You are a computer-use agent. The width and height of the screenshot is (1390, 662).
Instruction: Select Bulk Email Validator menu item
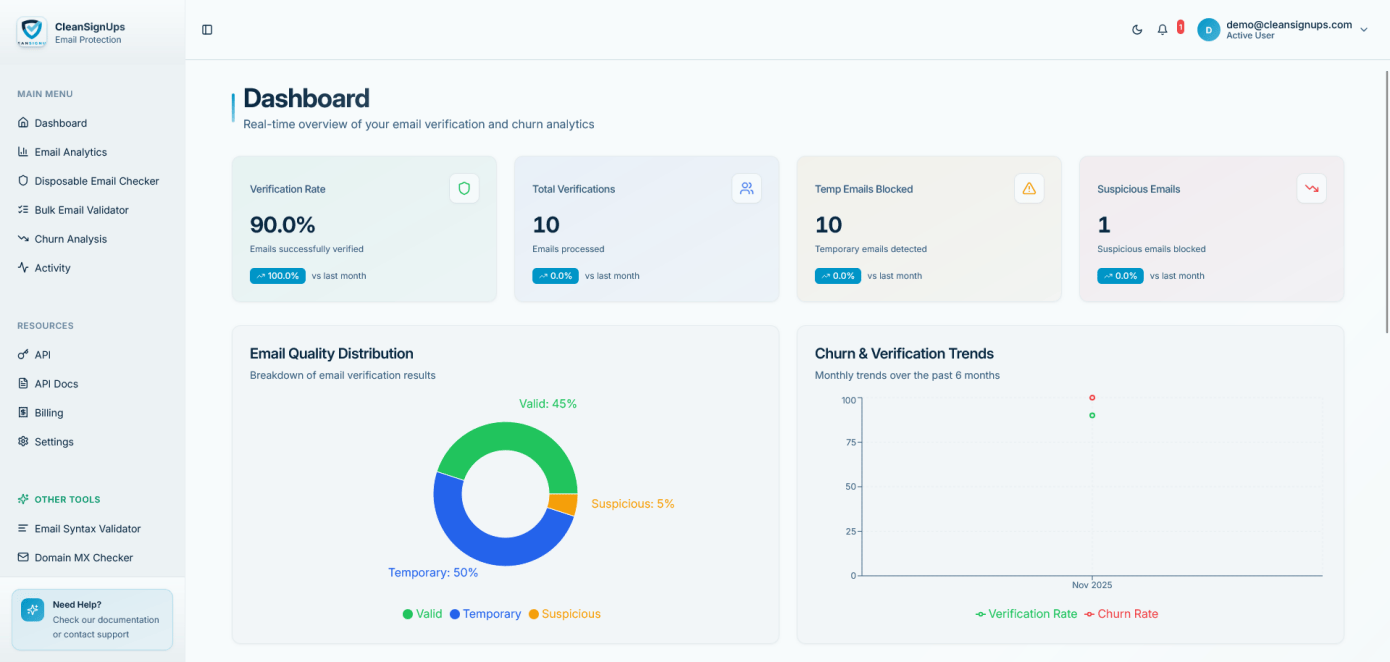[81, 210]
